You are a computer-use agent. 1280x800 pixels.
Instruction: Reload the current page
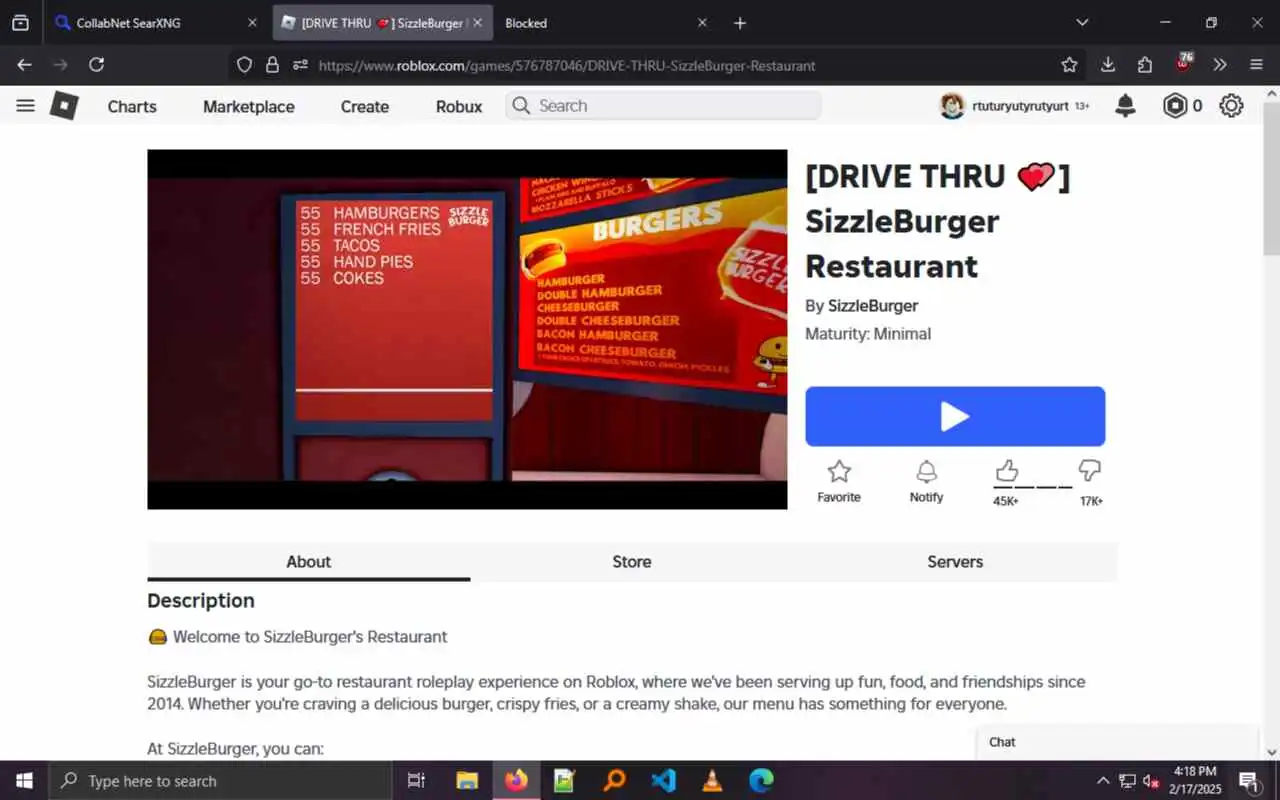tap(96, 65)
